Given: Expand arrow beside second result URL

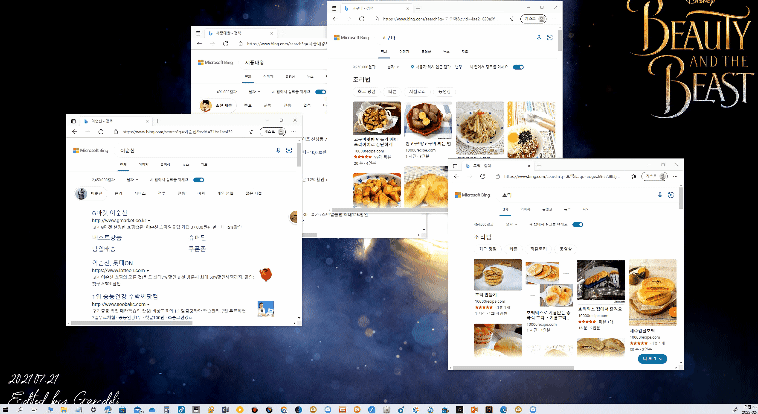Looking at the screenshot, I should click(148, 270).
